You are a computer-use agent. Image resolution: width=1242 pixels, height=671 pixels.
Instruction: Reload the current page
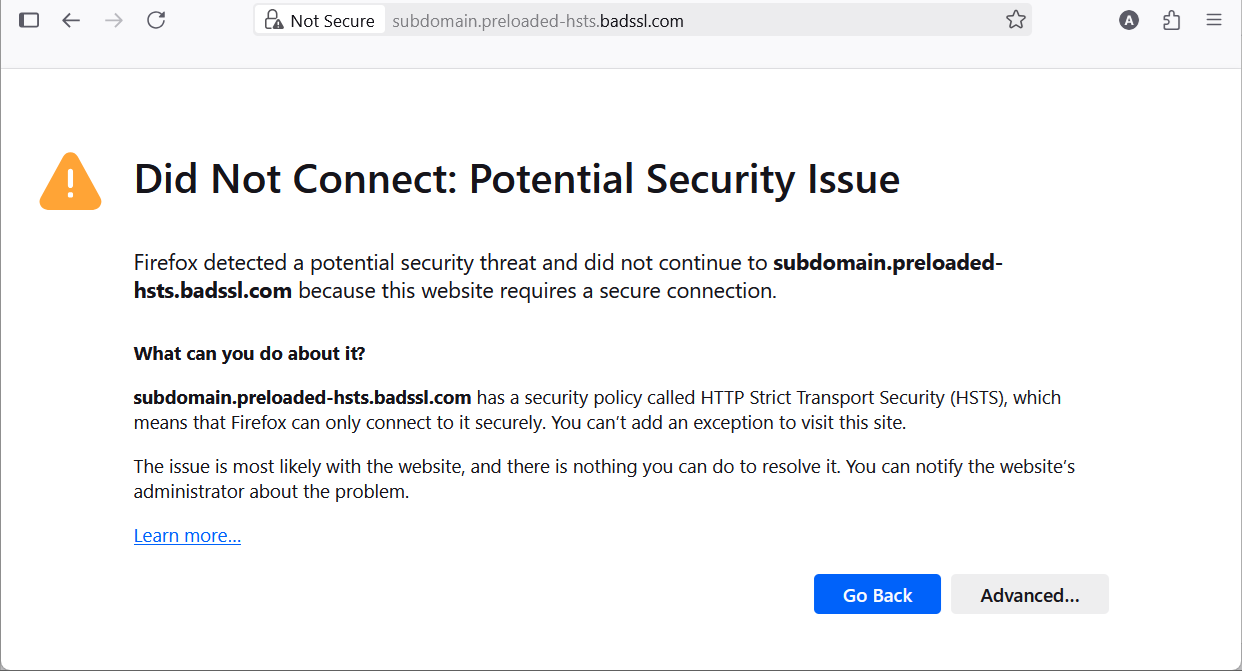click(156, 20)
